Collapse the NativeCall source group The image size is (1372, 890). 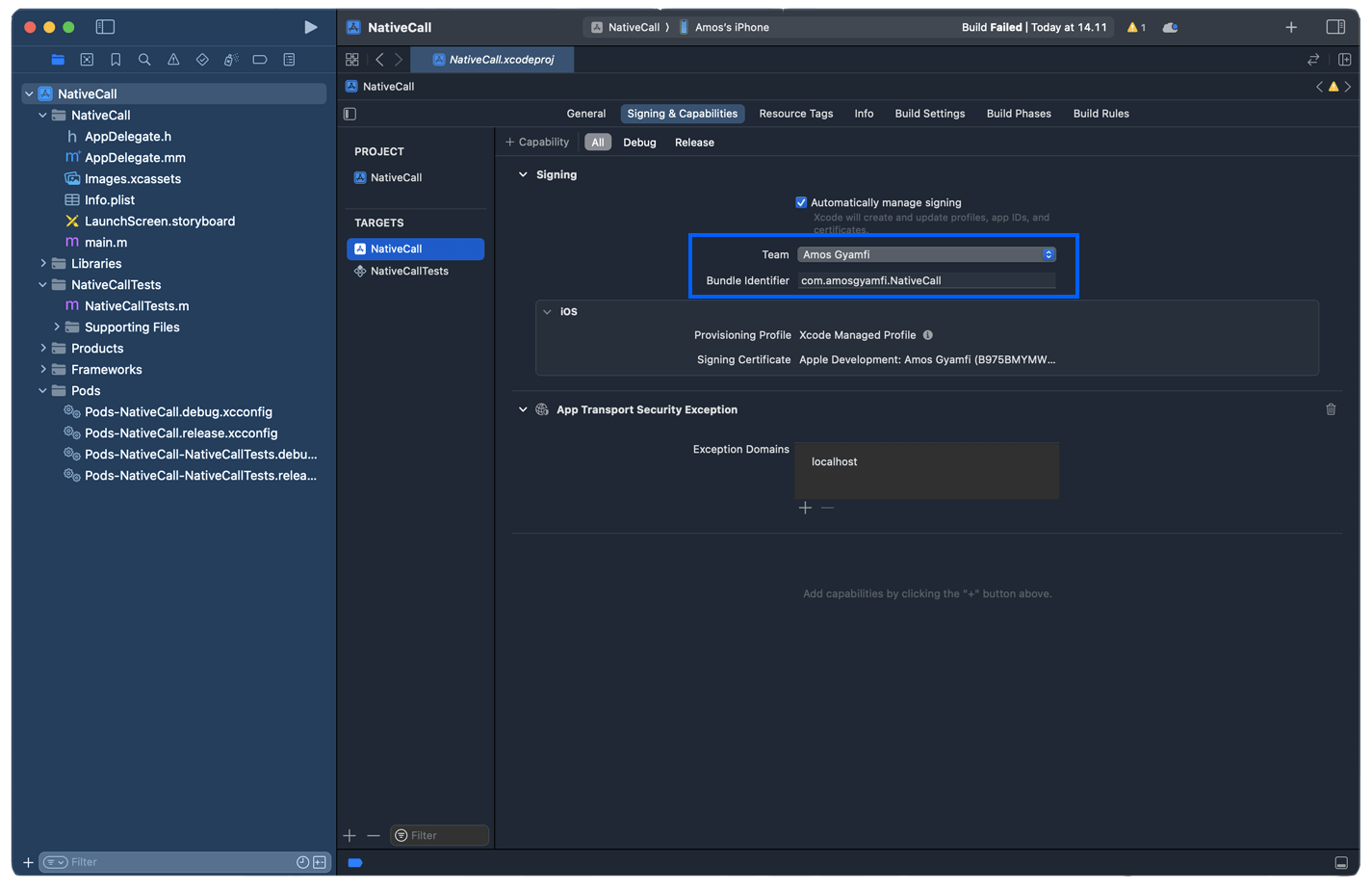(42, 115)
